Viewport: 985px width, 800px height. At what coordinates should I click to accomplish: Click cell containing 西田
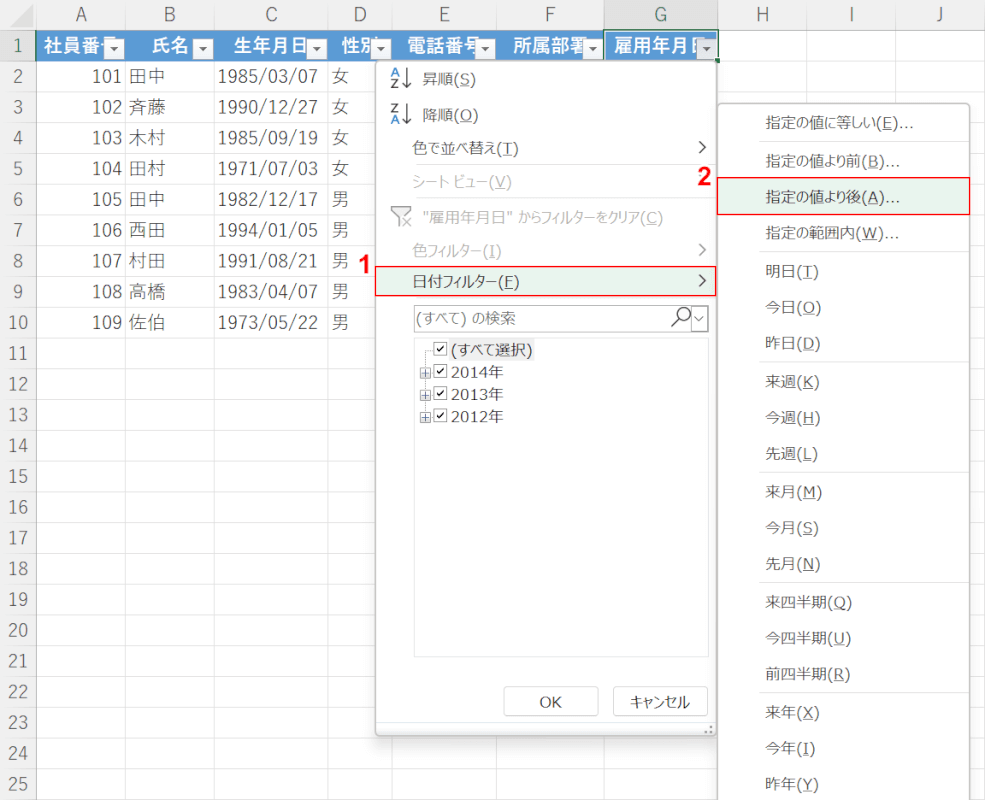[x=170, y=230]
